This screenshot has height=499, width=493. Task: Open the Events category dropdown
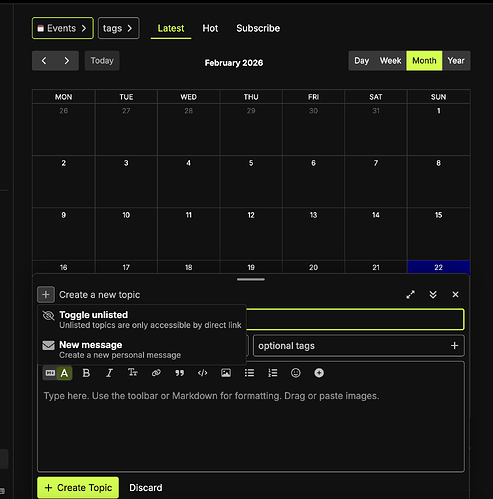[x=63, y=28]
